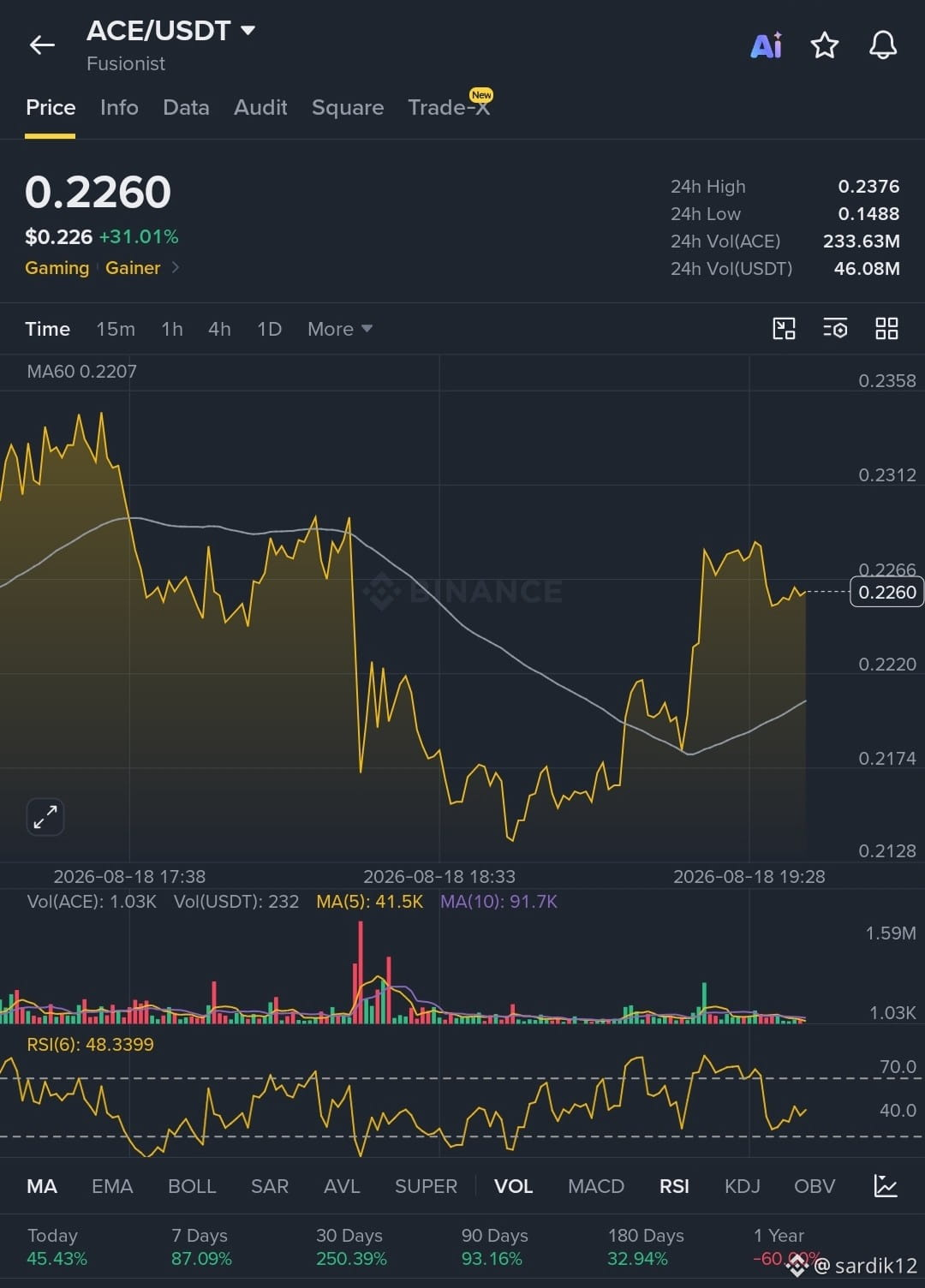Tap the 2026-08-18 18:33 time label

pos(439,877)
